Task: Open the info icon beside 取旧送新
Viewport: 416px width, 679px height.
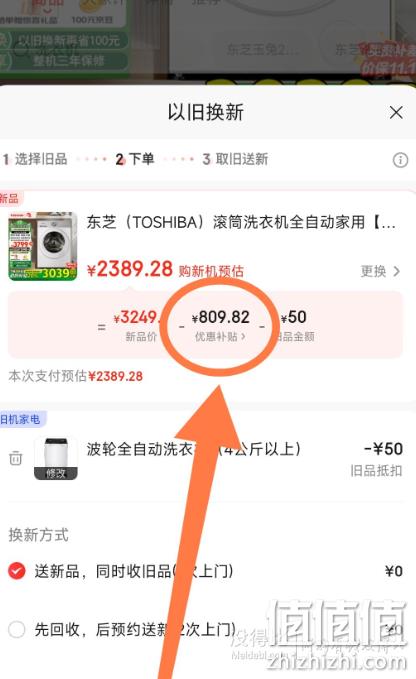Action: [x=400, y=160]
